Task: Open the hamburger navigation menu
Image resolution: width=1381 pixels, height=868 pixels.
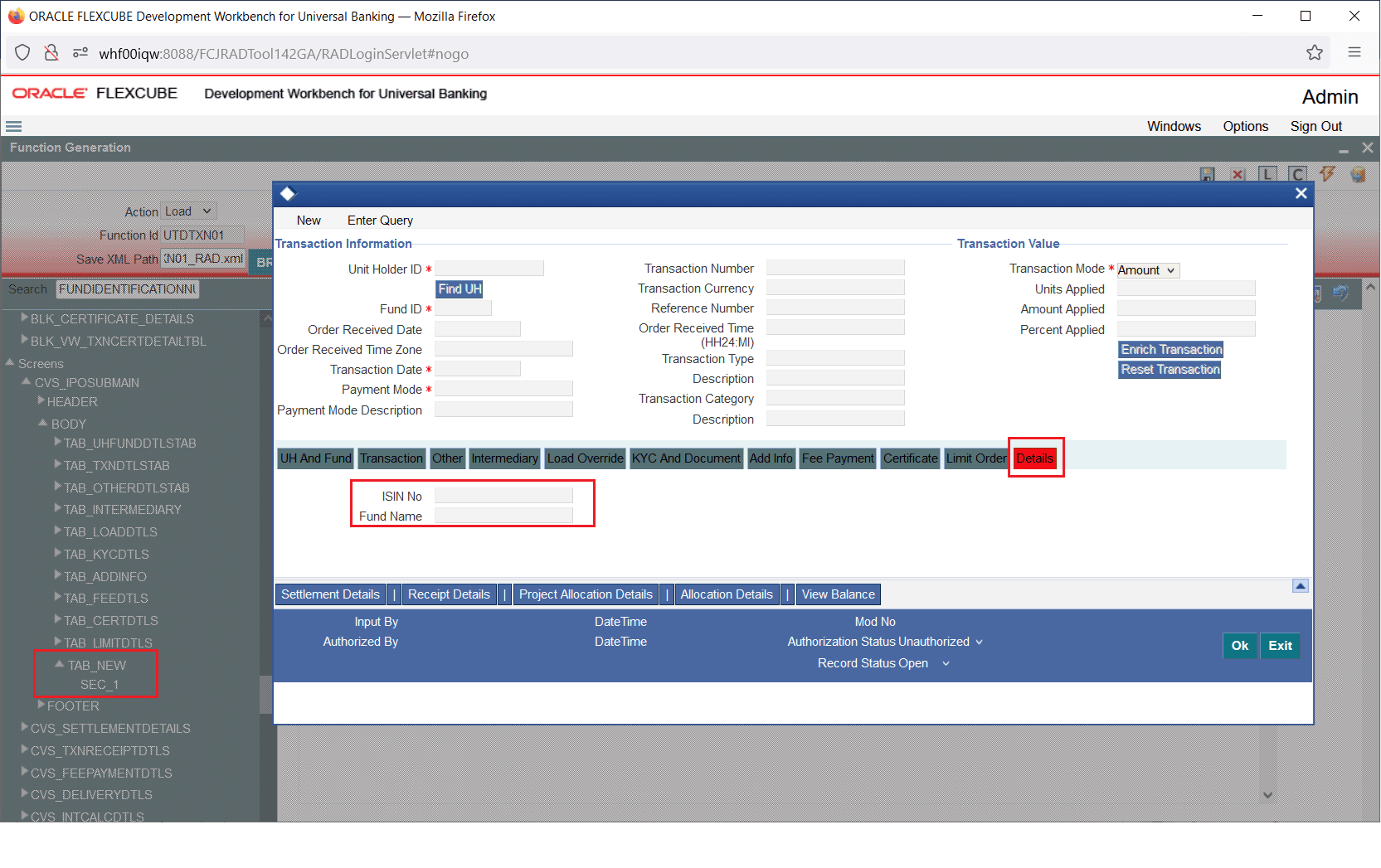Action: coord(13,127)
